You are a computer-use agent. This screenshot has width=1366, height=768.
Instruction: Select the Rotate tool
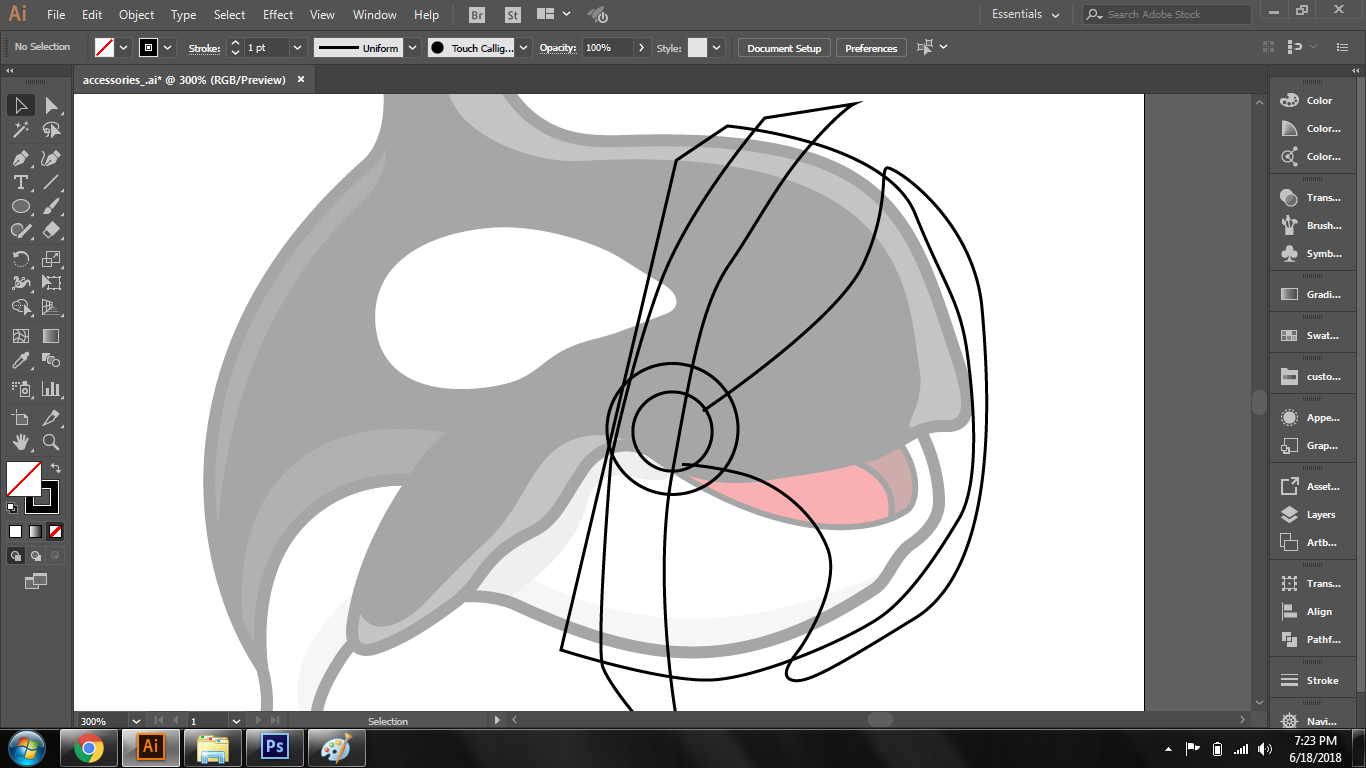(x=20, y=259)
